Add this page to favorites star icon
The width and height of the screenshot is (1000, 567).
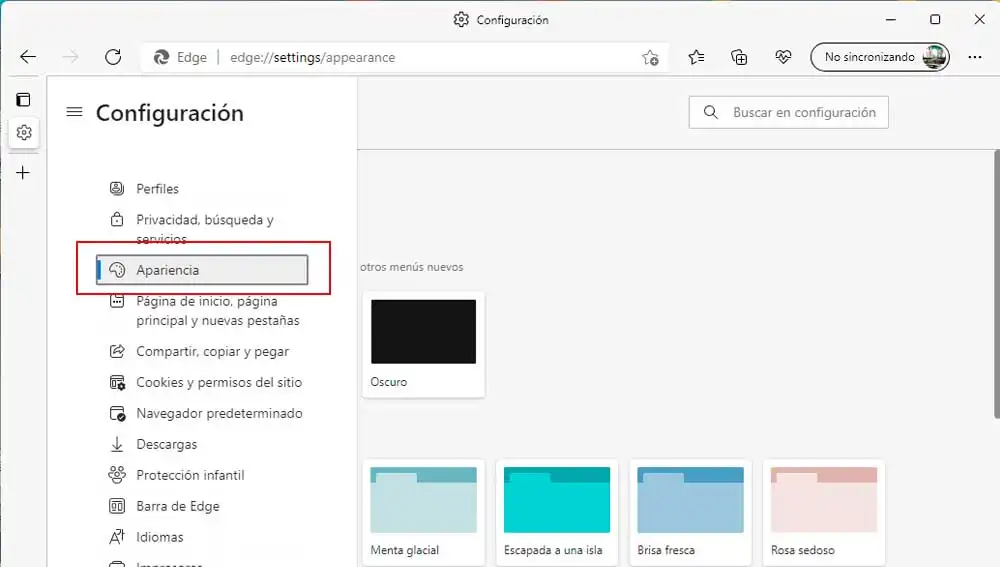click(651, 57)
